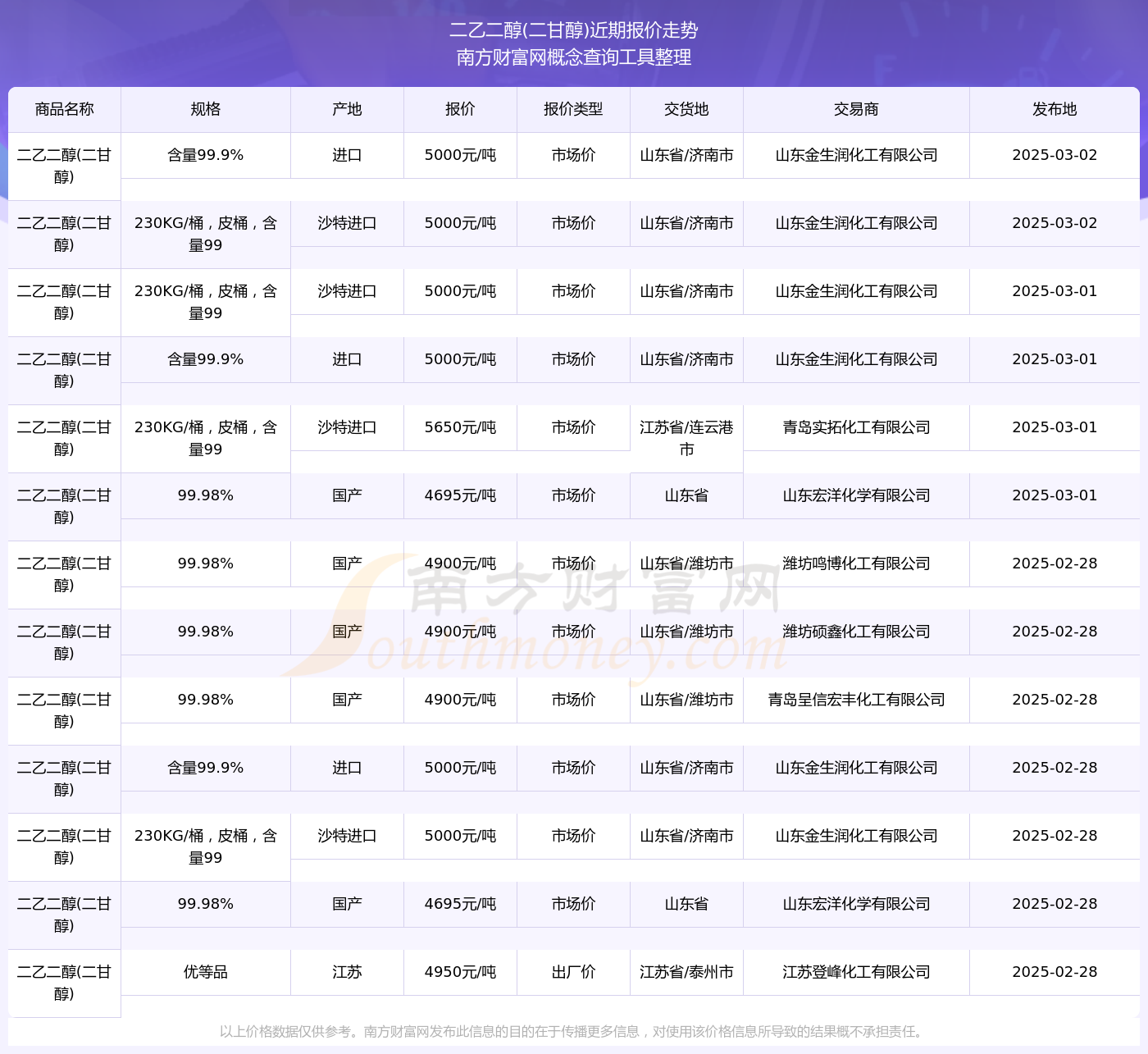This screenshot has height=1054, width=1148.
Task: Click the 报价类型 column header
Action: (x=573, y=109)
